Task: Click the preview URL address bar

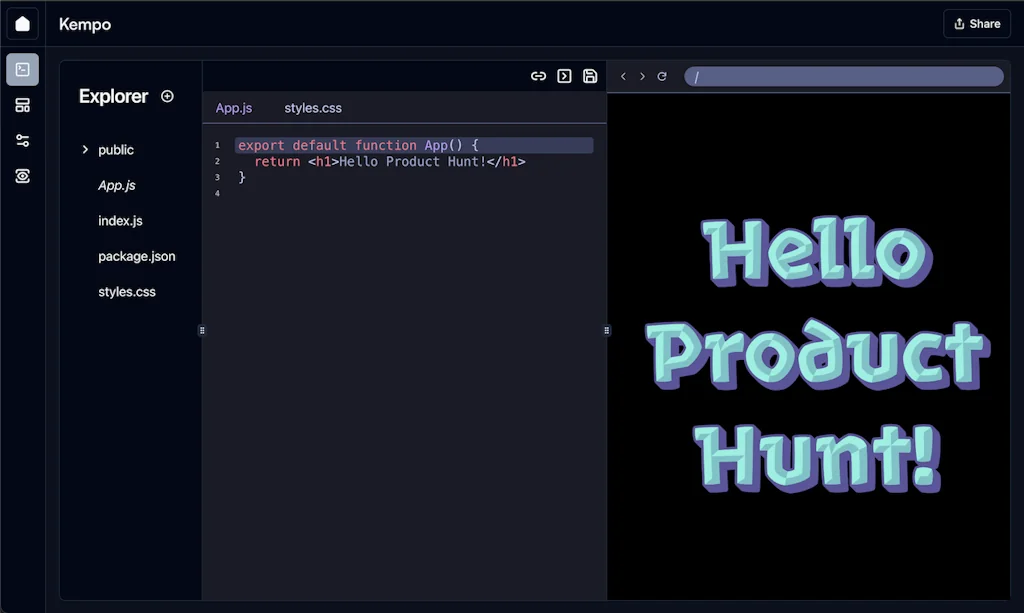Action: tap(843, 77)
